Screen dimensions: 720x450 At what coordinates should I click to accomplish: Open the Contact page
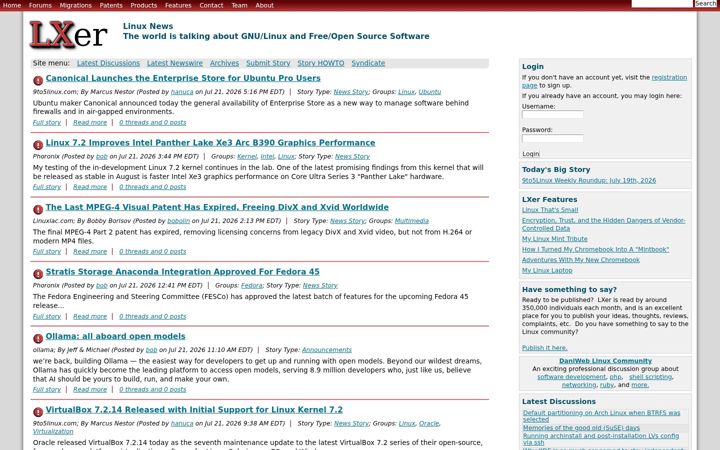tap(211, 5)
